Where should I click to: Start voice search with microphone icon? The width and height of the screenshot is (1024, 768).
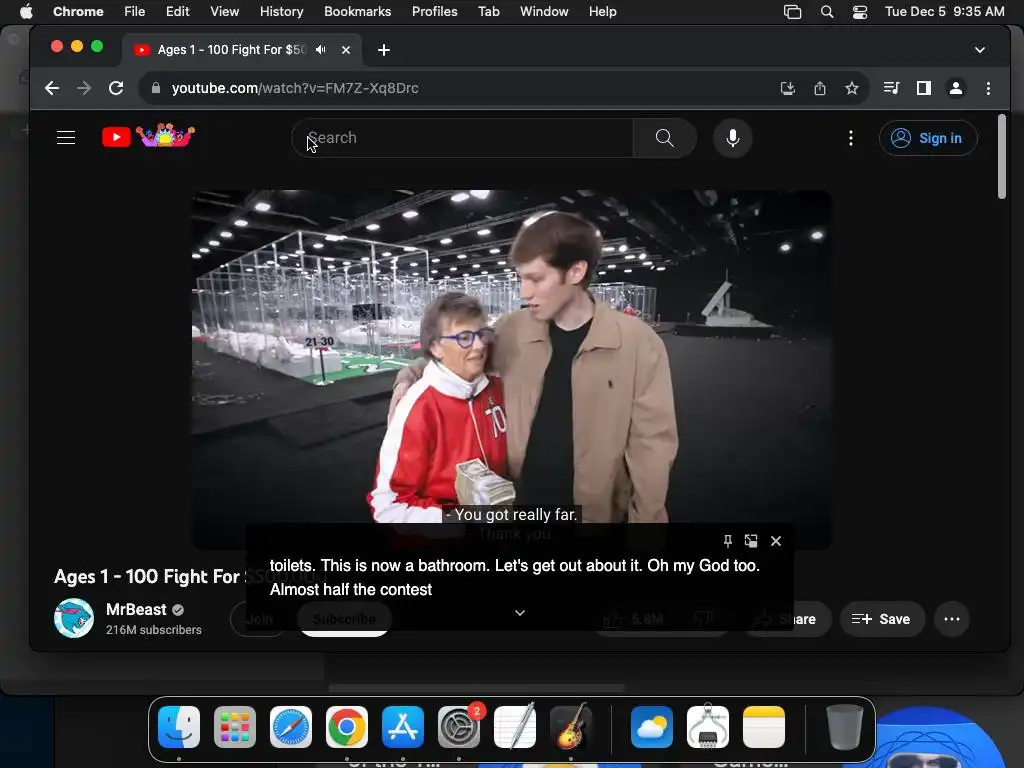point(733,138)
